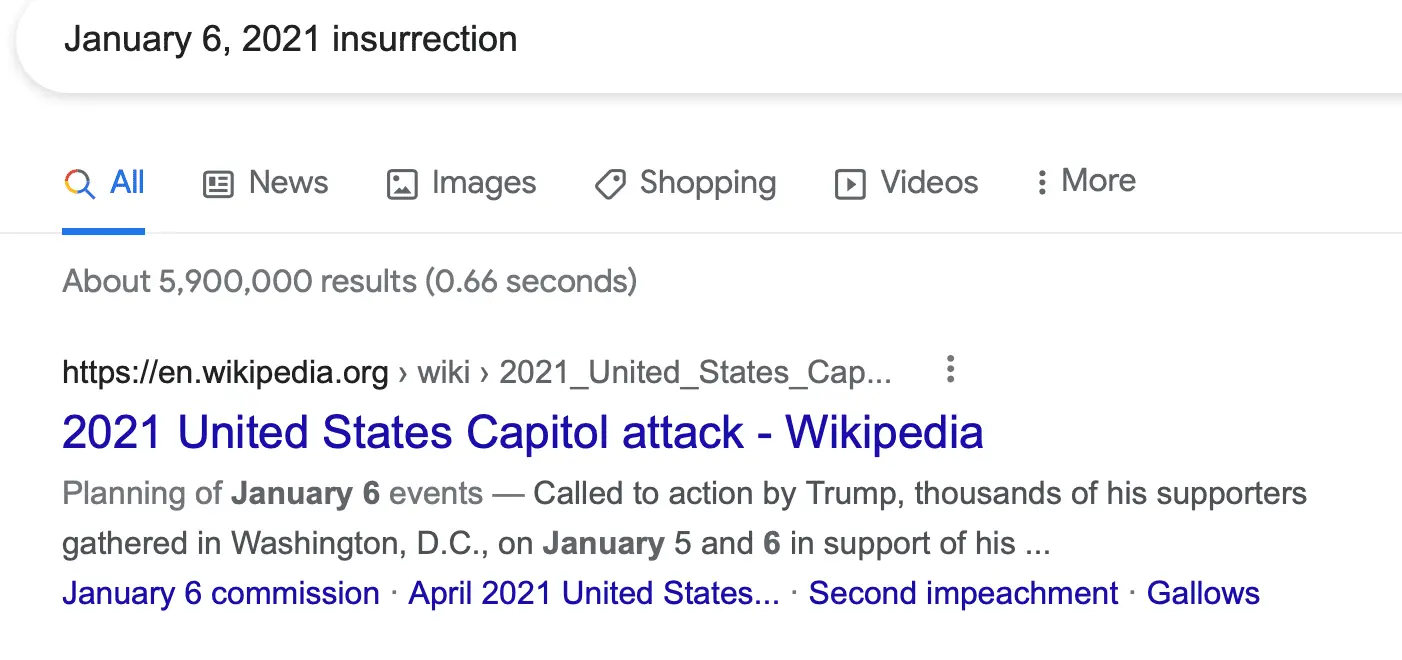Switch to the News tab
The height and width of the screenshot is (660, 1402).
(x=288, y=183)
